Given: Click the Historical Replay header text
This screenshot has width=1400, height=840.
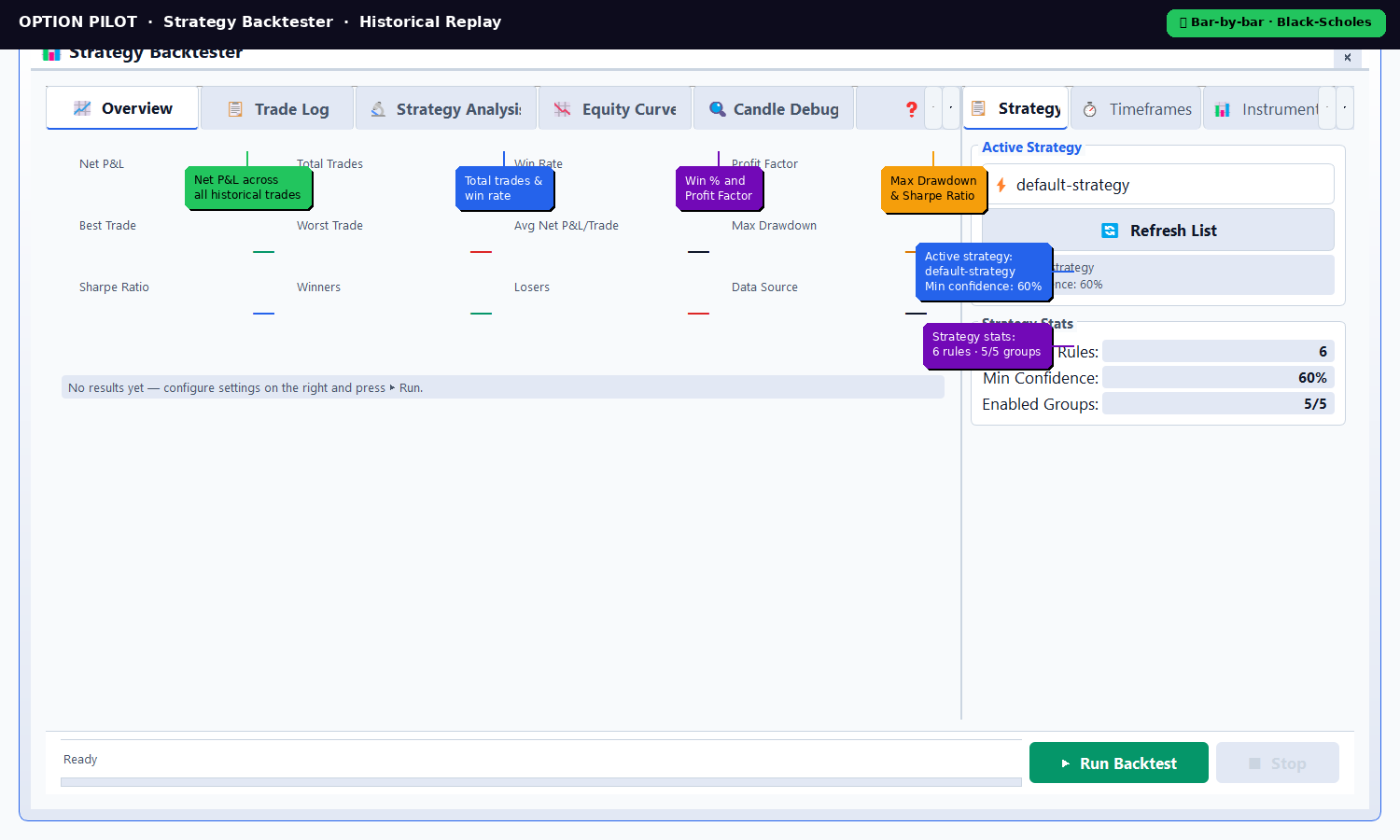Looking at the screenshot, I should tap(430, 21).
